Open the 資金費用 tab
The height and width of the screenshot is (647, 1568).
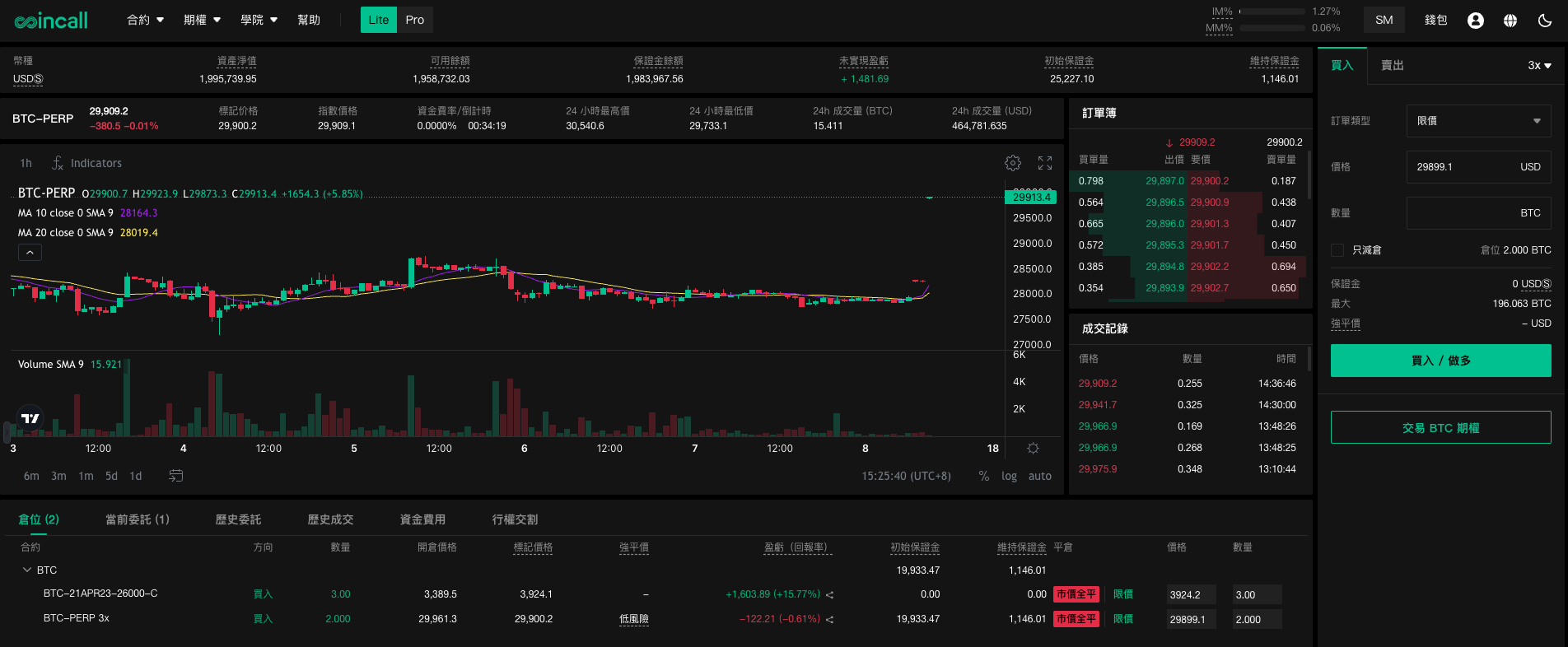422,519
